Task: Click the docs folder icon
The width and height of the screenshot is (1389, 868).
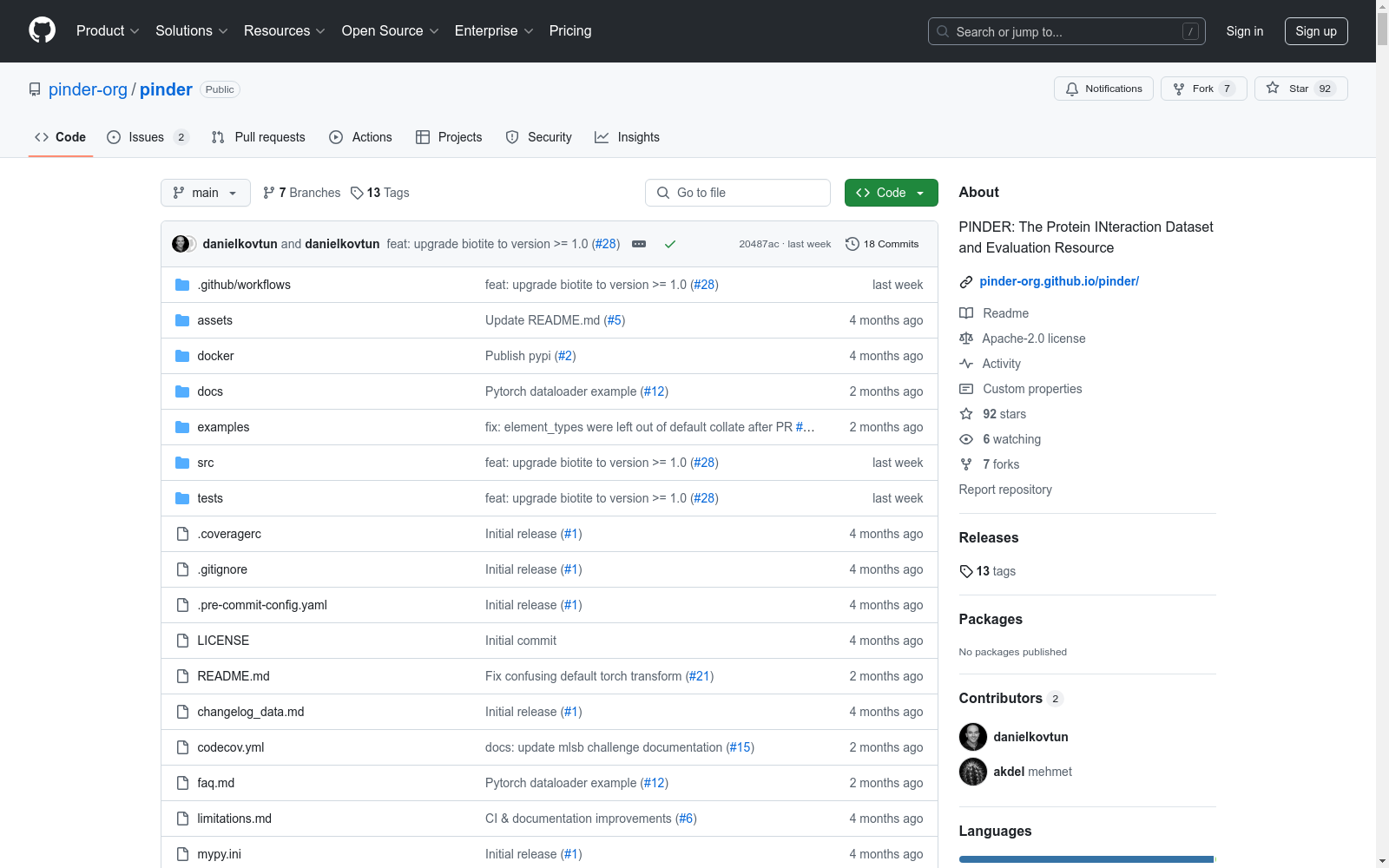Action: point(182,391)
